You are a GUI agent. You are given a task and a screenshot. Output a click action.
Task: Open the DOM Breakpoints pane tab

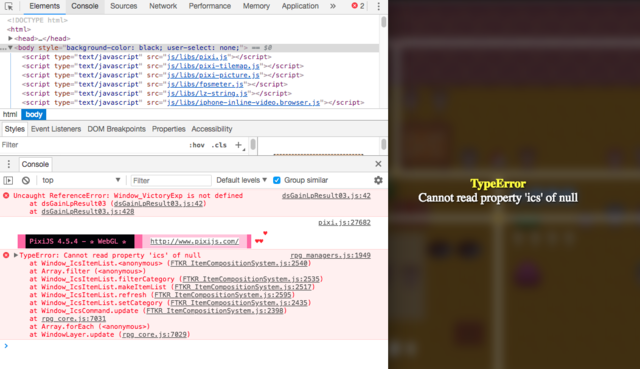(116, 129)
